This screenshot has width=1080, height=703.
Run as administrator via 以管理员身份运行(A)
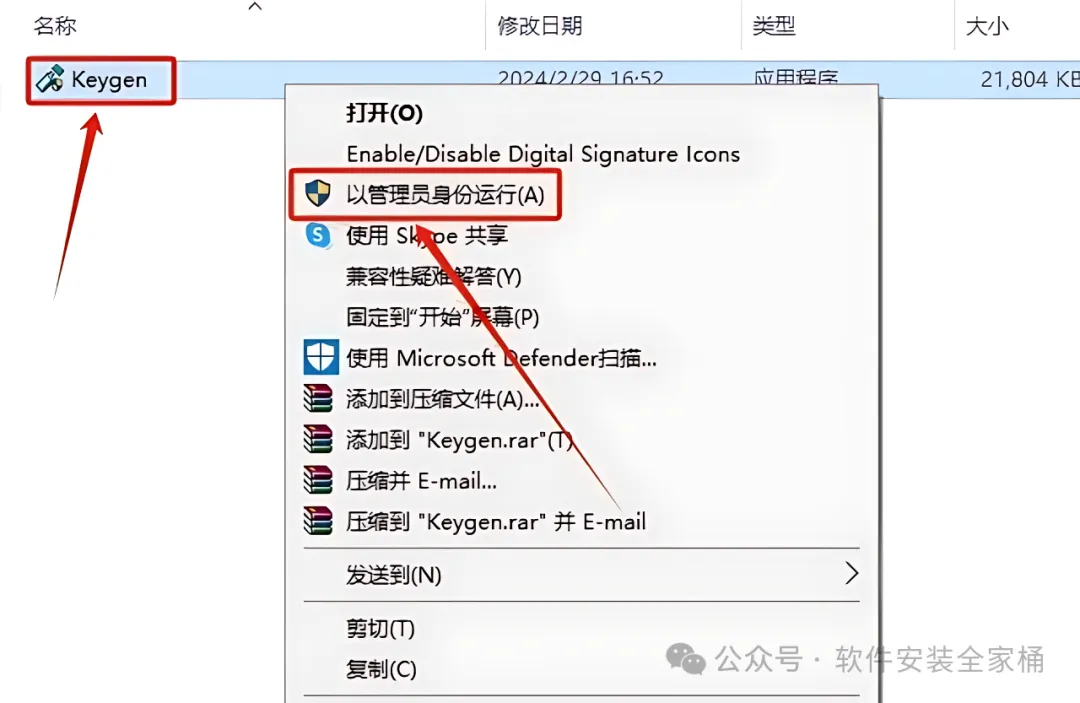[445, 195]
